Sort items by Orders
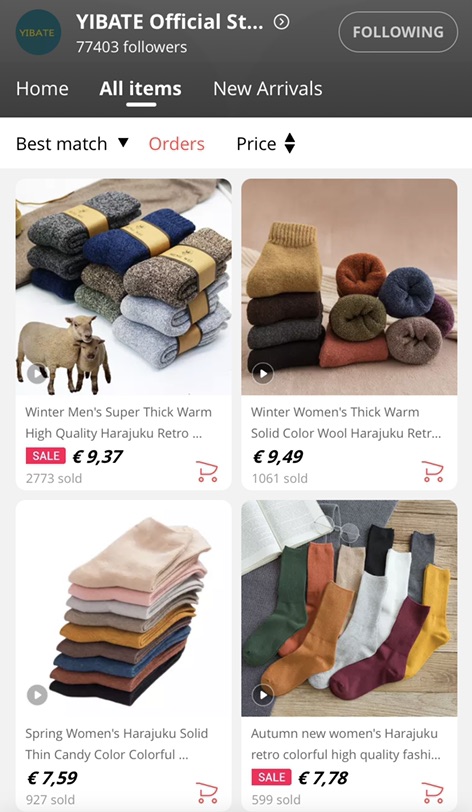Viewport: 472px width, 812px height. (177, 143)
